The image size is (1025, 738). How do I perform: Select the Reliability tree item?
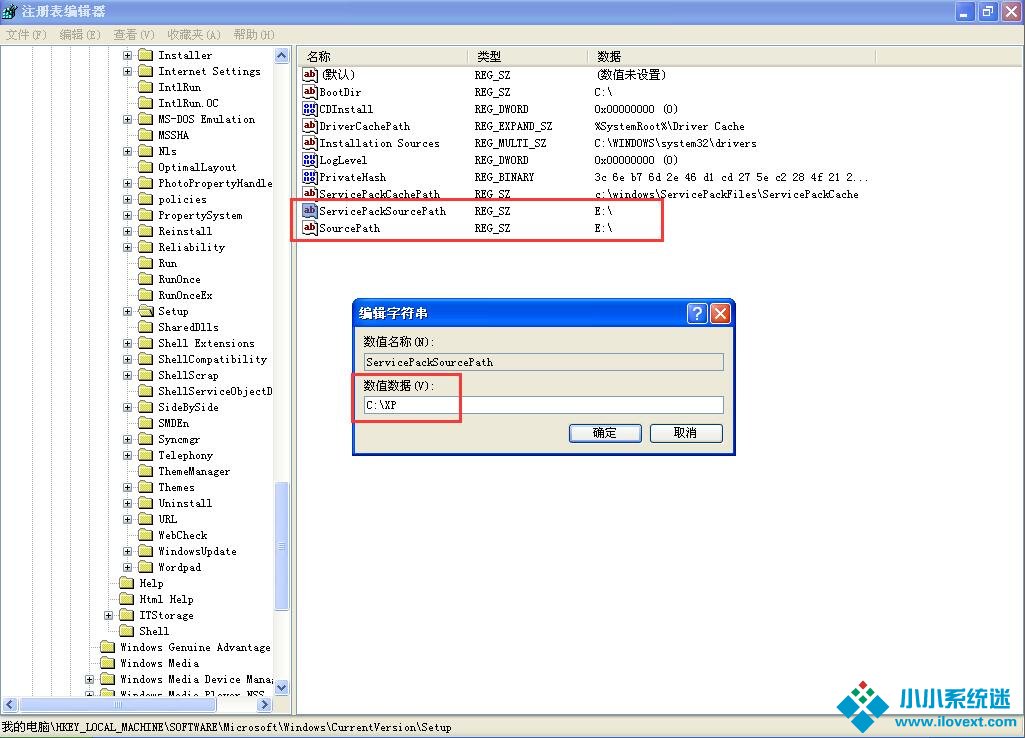point(192,248)
